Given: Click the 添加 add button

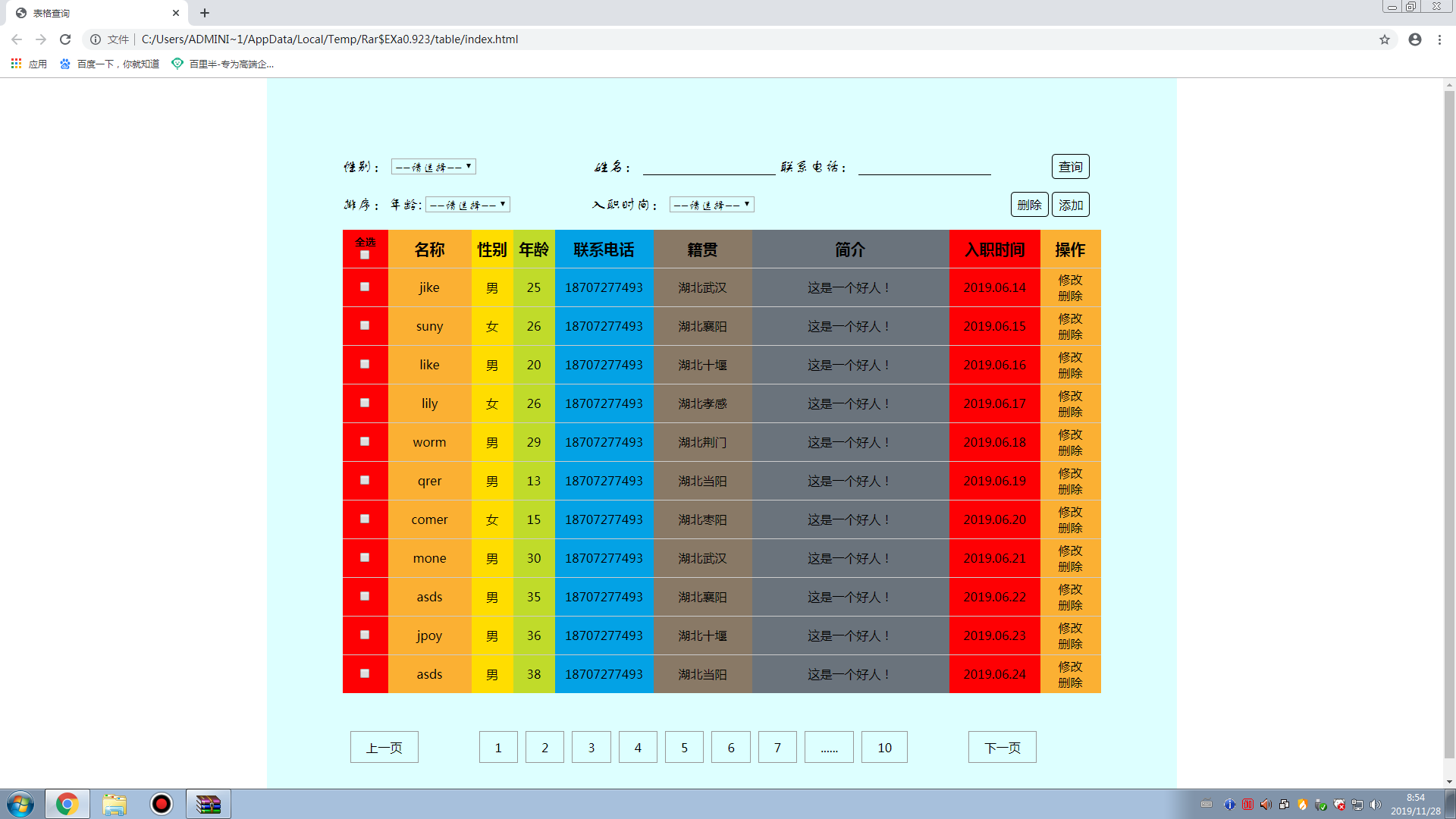Looking at the screenshot, I should [1071, 204].
